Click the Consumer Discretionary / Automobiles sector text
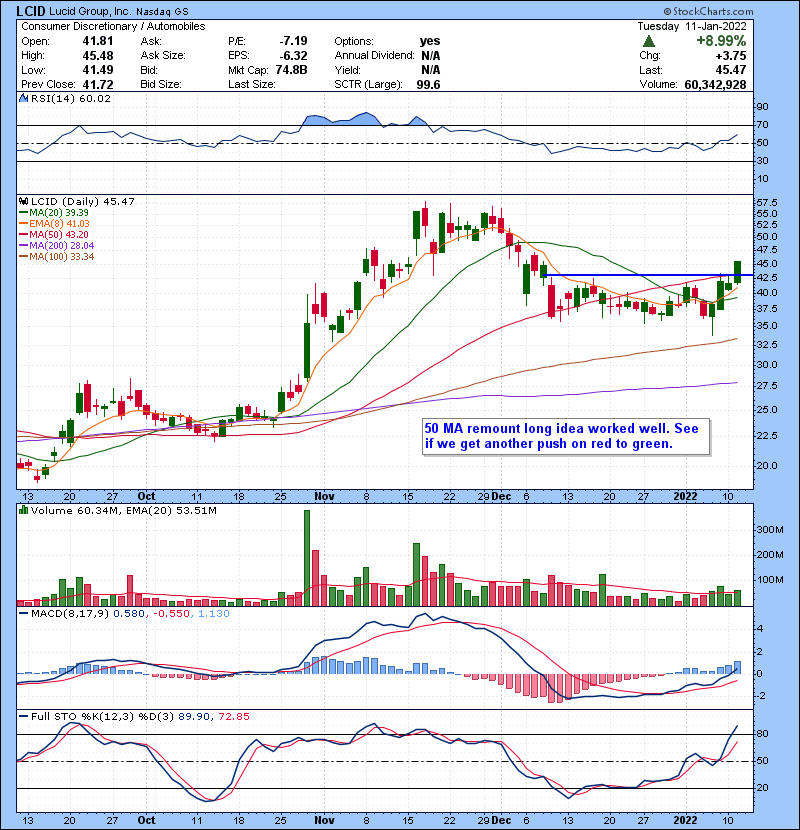The image size is (800, 830). (113, 26)
